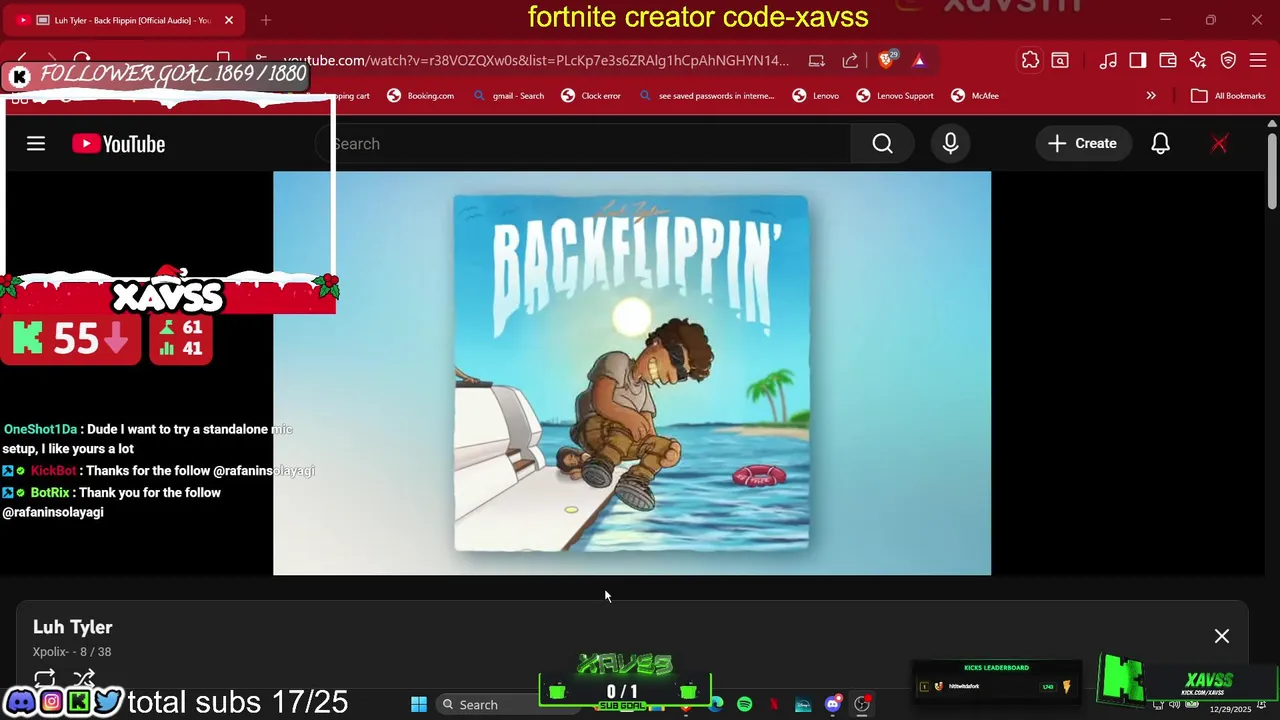
Task: Open Netflix from the taskbar
Action: [773, 704]
